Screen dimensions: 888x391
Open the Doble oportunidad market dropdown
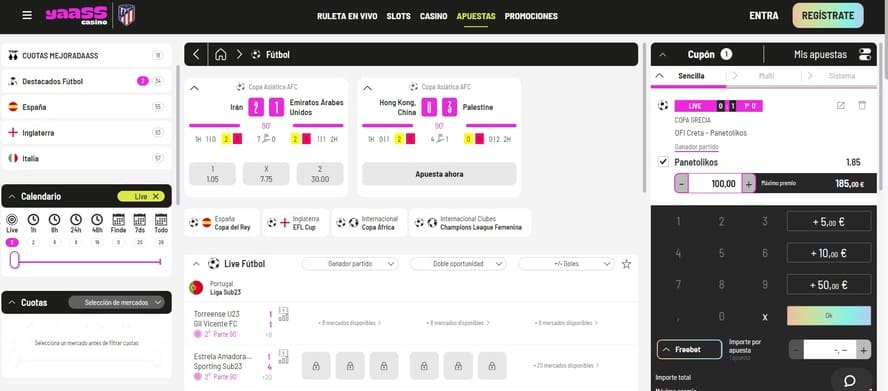click(458, 264)
